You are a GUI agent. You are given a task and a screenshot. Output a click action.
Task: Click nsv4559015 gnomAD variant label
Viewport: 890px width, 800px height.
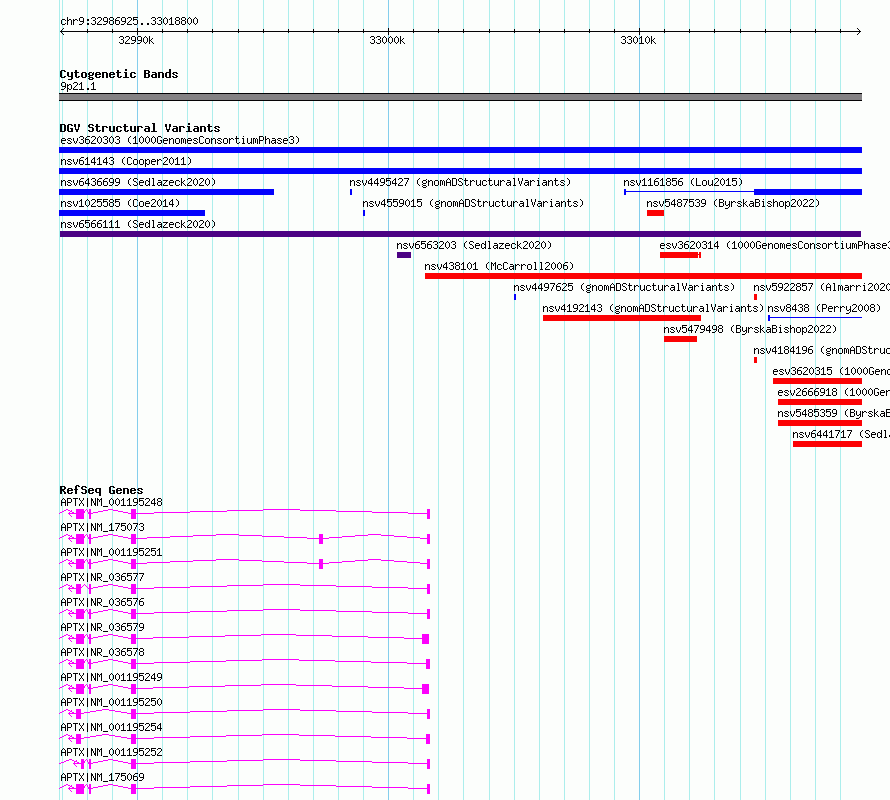tap(473, 203)
